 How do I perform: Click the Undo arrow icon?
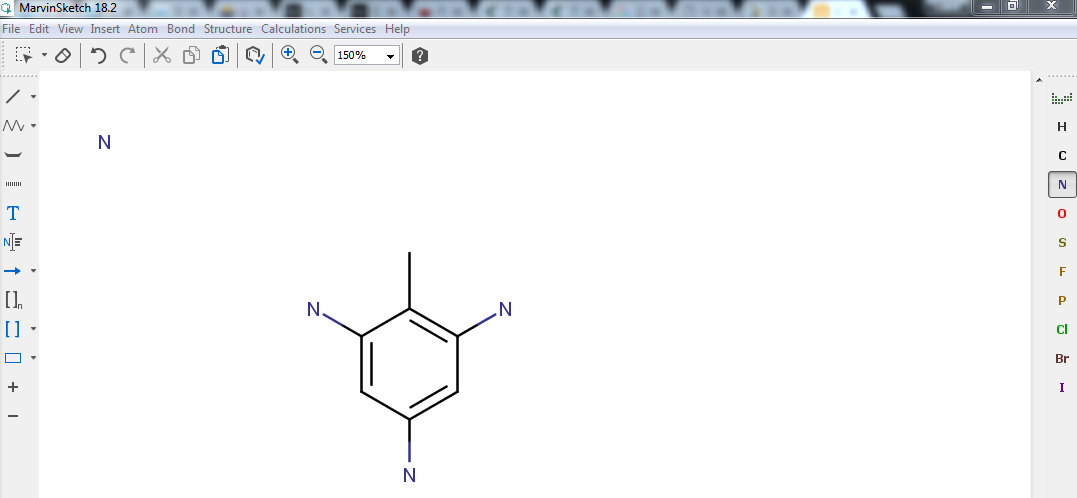(x=98, y=56)
